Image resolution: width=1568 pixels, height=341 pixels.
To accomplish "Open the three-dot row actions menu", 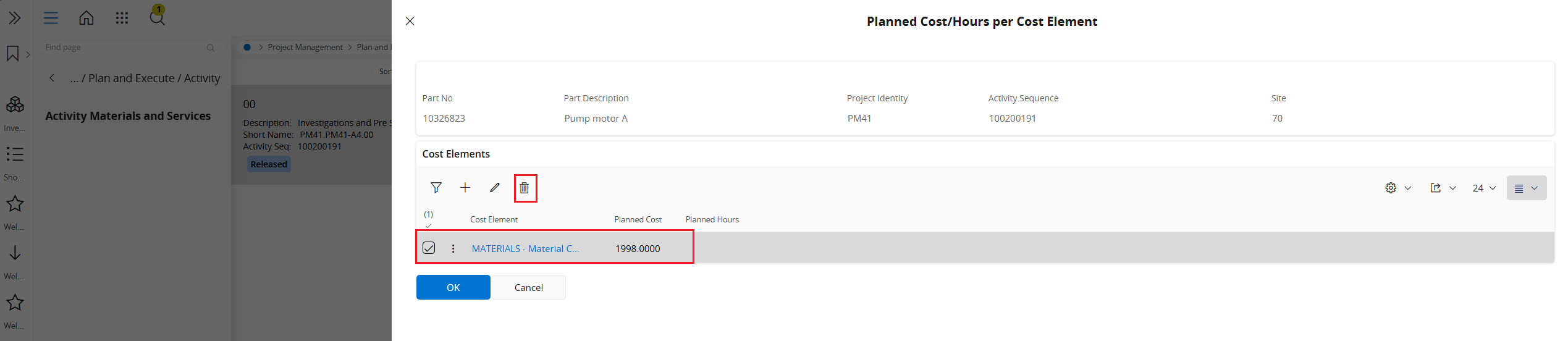I will (453, 248).
